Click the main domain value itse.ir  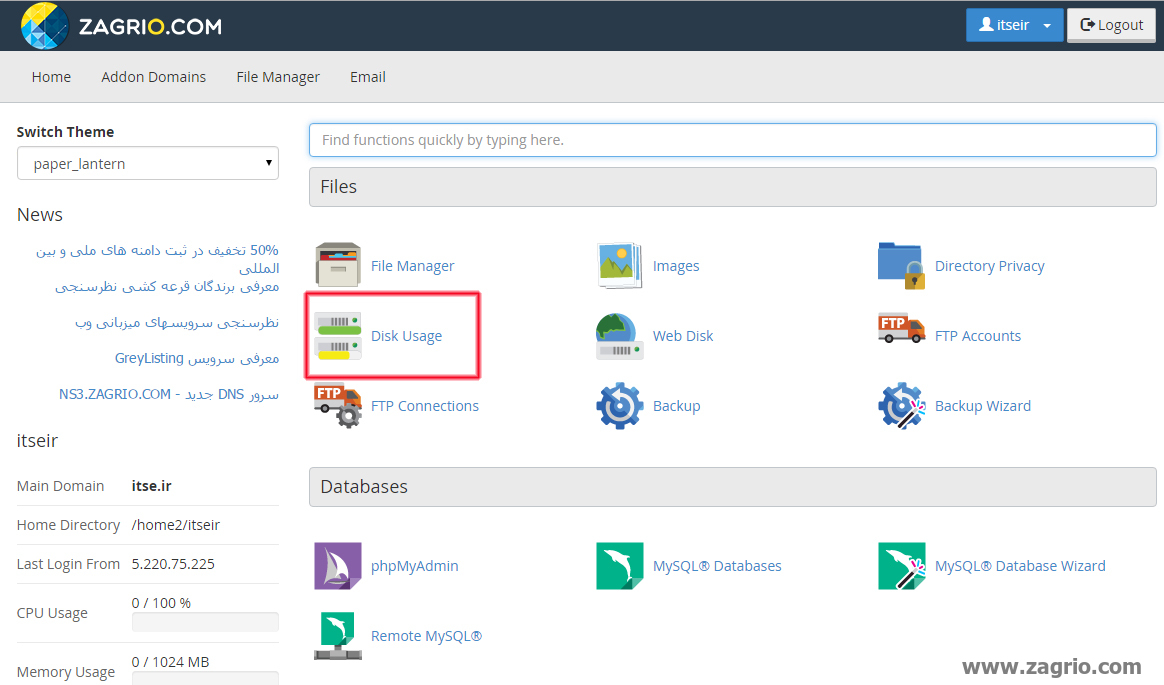point(151,486)
